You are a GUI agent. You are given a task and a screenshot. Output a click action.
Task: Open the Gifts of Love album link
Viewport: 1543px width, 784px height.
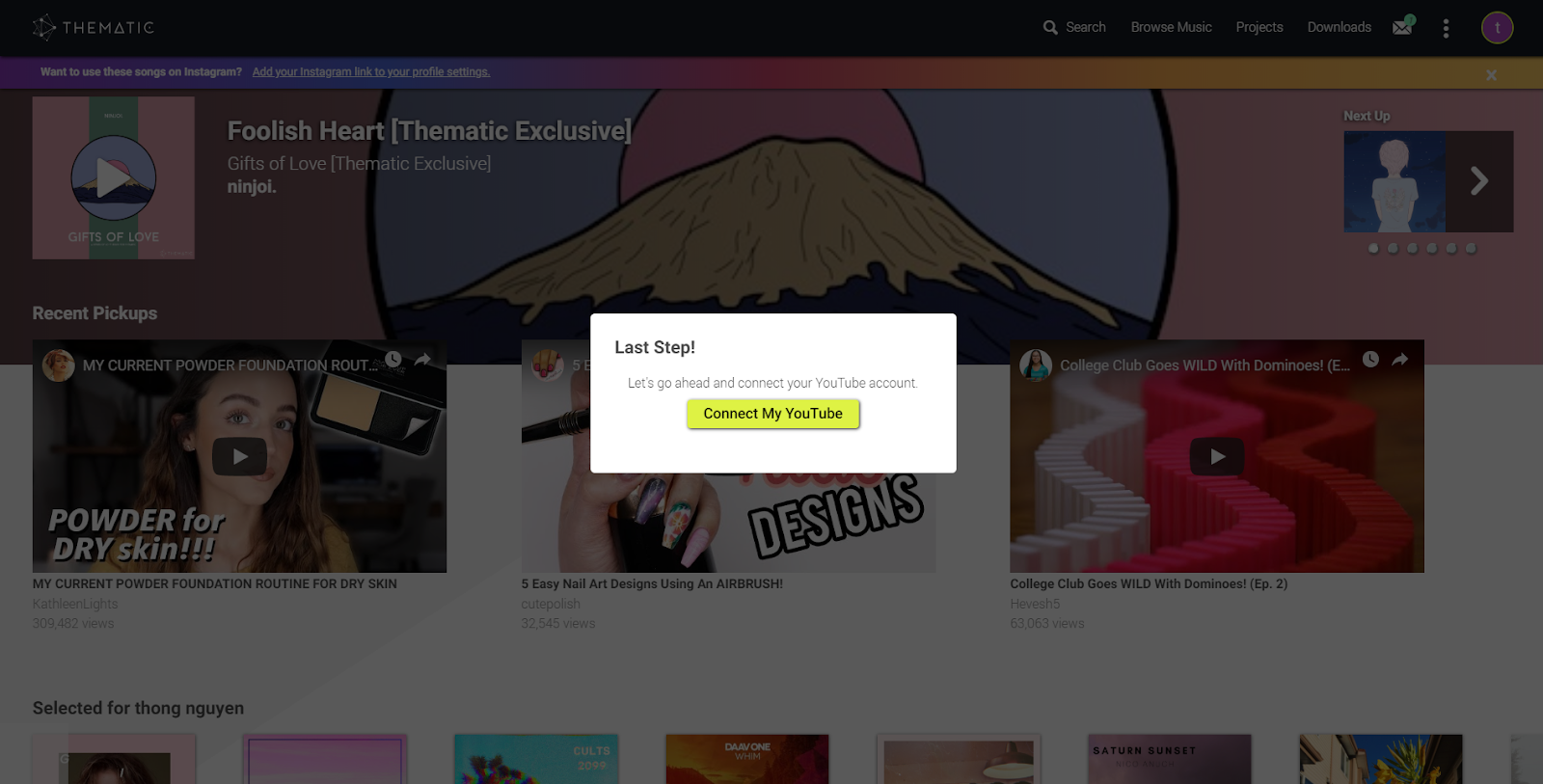[x=359, y=163]
